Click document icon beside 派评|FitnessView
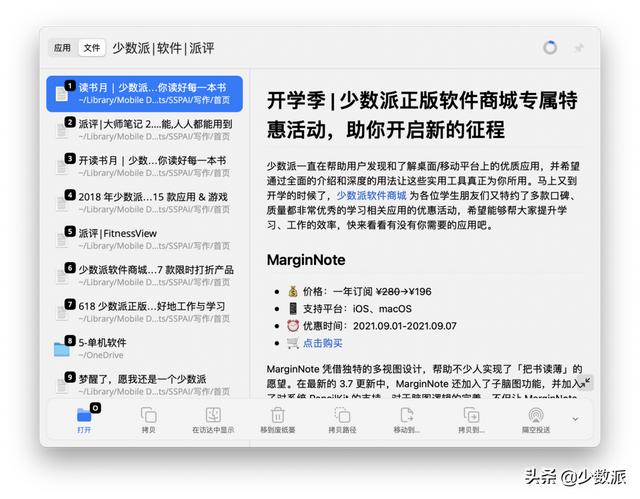 (x=62, y=240)
